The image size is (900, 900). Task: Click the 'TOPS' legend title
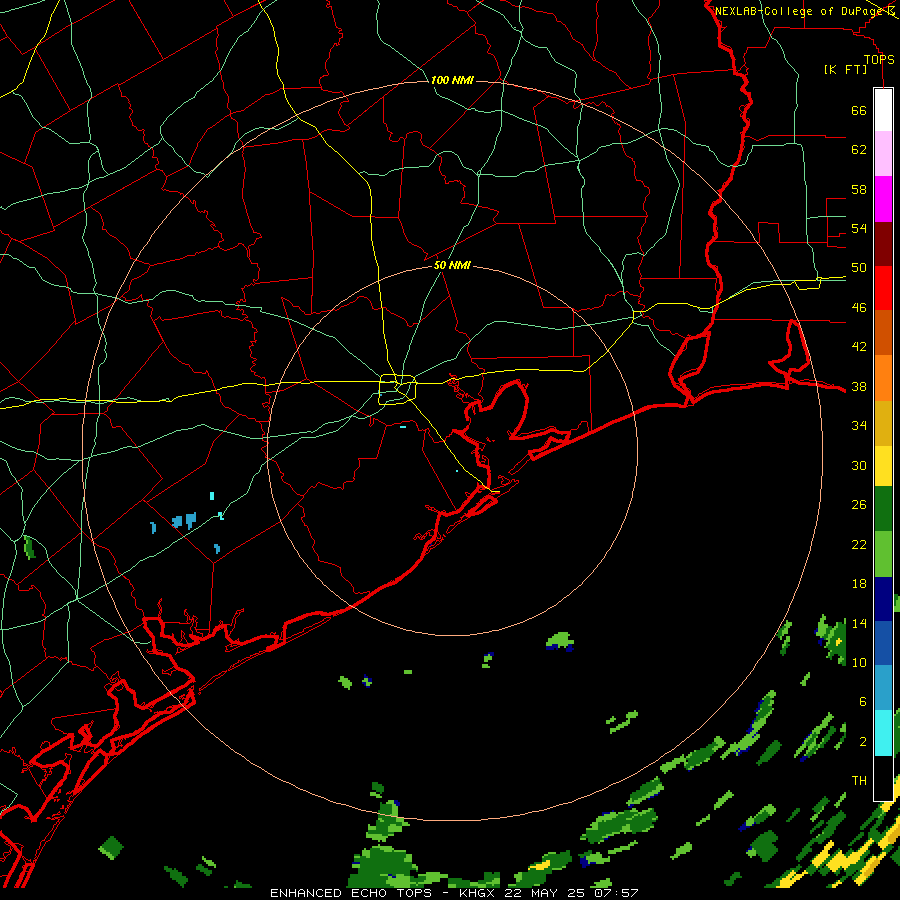coord(879,59)
